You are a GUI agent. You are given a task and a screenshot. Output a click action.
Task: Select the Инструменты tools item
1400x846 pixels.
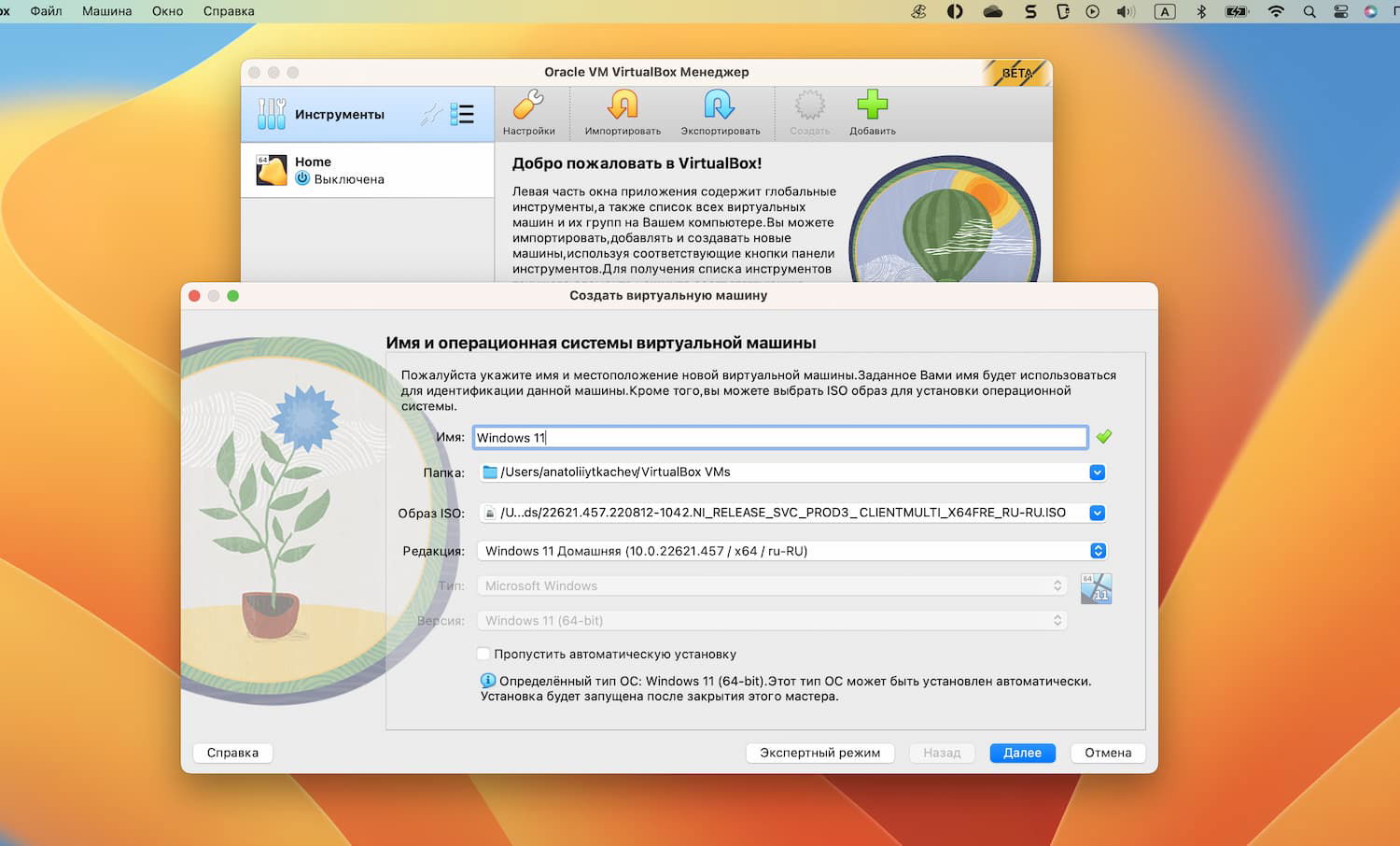coord(367,114)
